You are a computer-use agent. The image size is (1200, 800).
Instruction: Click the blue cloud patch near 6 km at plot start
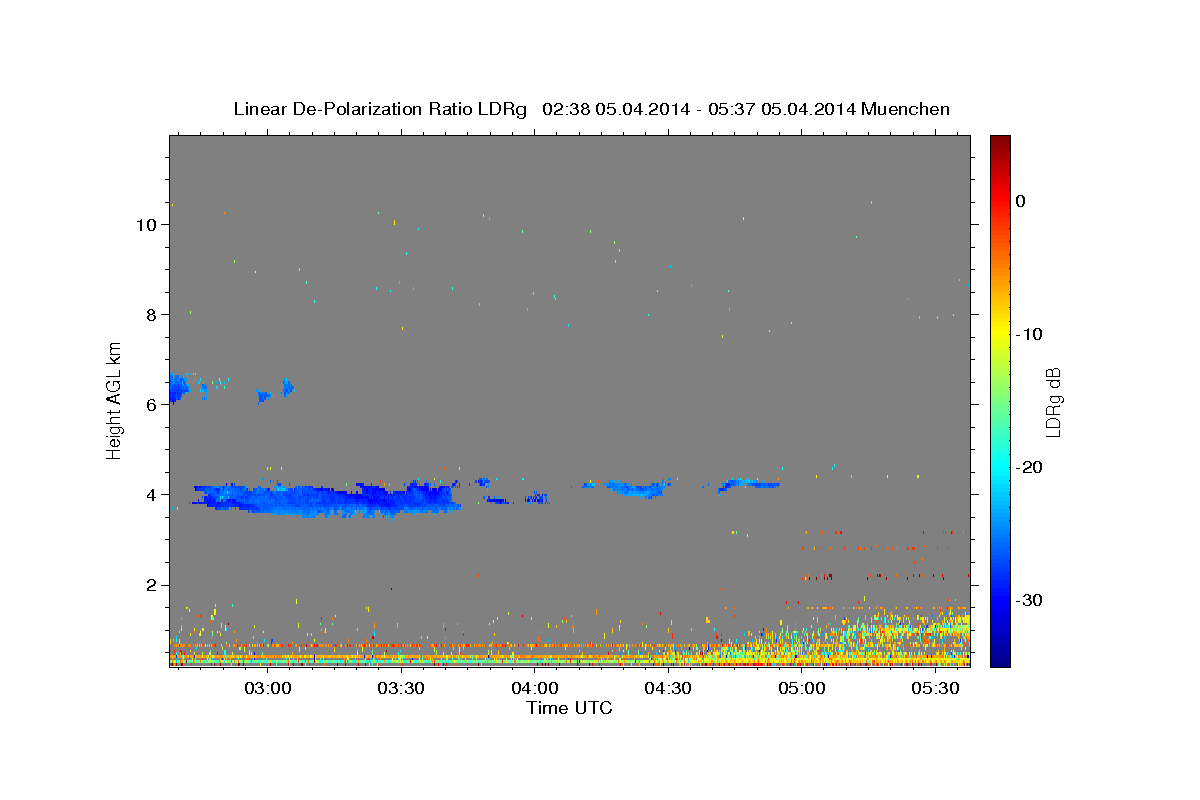178,388
